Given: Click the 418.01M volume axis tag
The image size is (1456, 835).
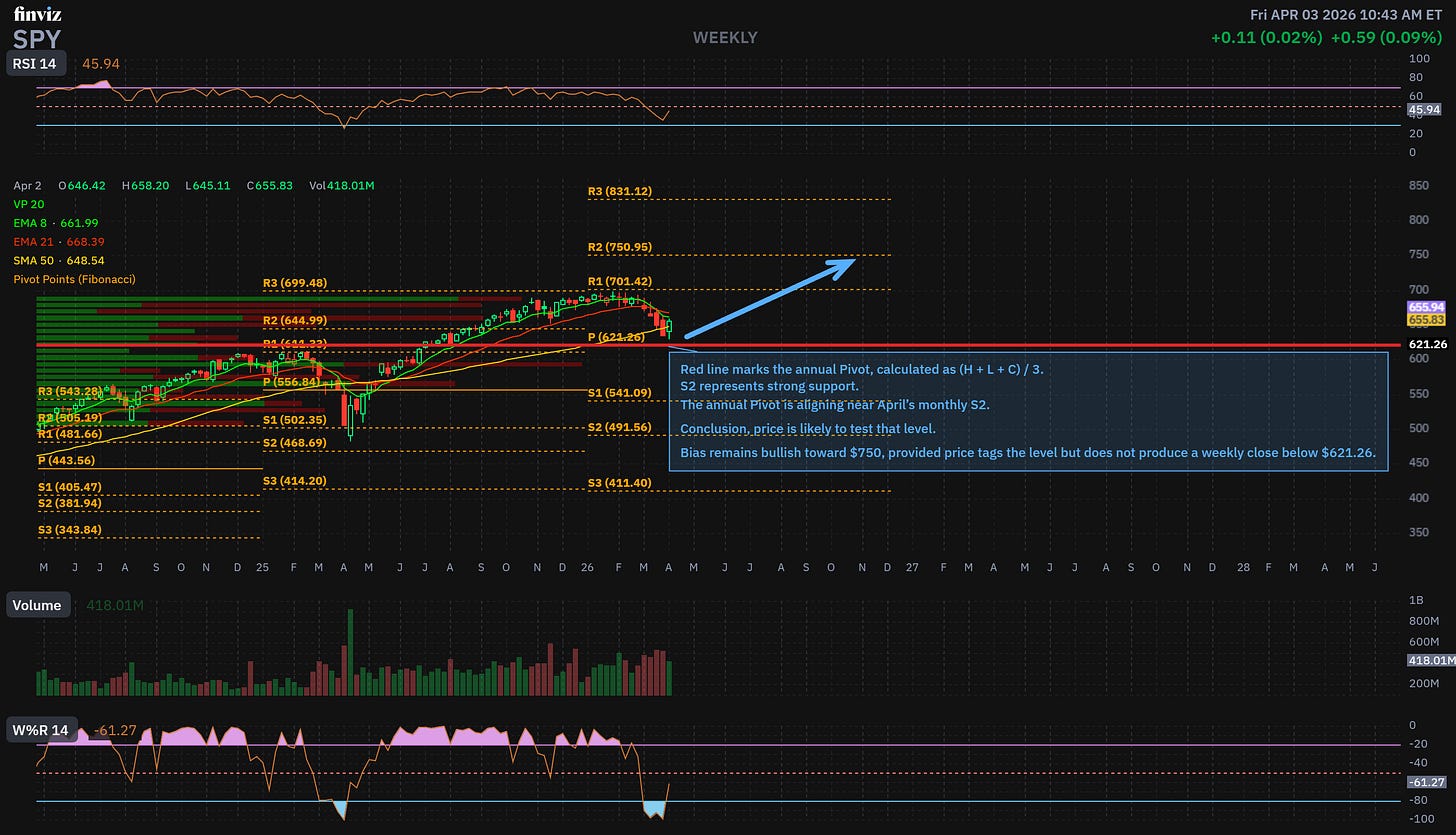Looking at the screenshot, I should point(1431,660).
